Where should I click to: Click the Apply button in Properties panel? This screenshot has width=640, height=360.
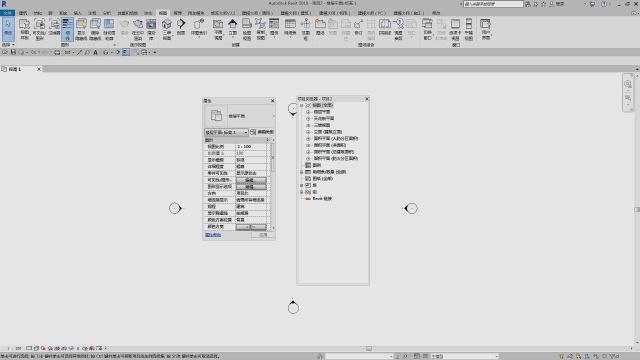pyautogui.click(x=263, y=235)
